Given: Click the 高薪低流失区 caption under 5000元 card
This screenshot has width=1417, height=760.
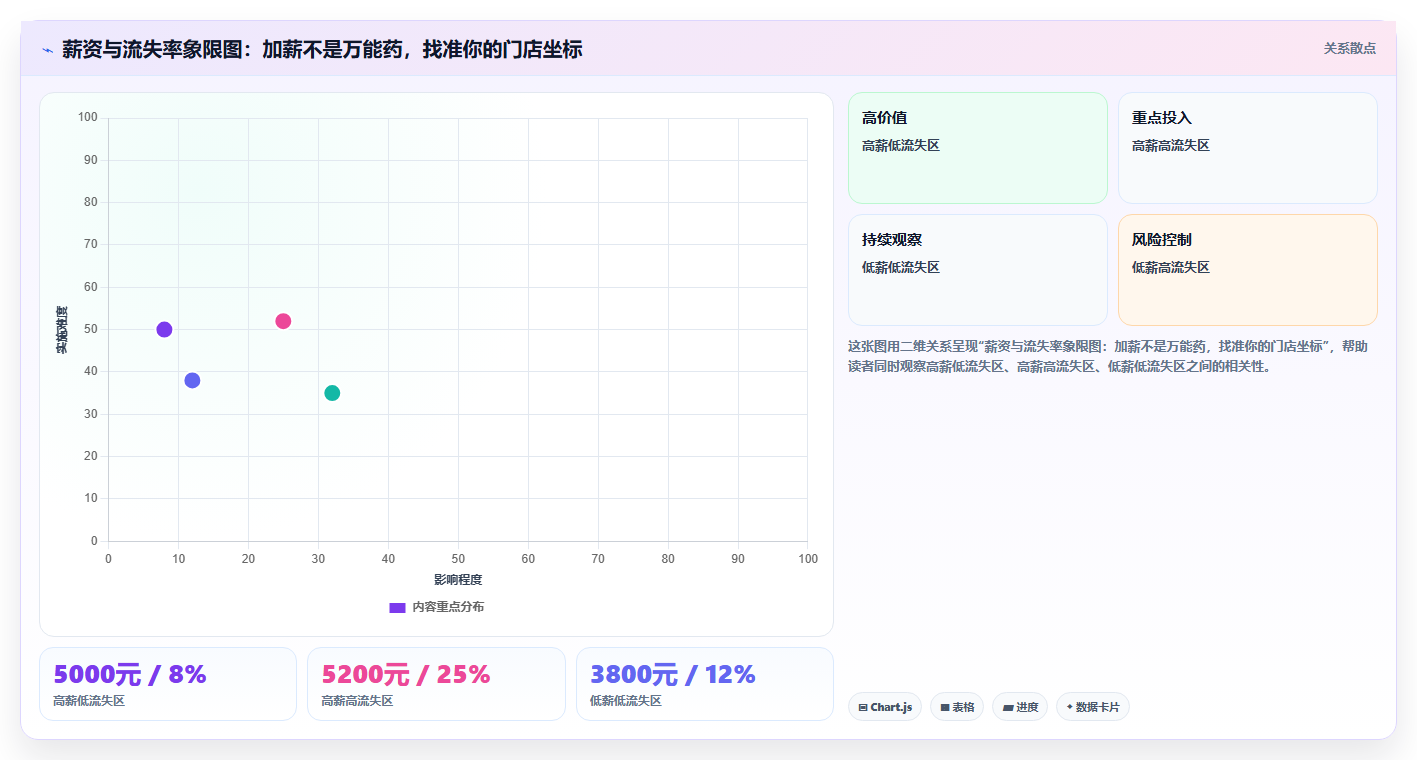Looking at the screenshot, I should click(x=89, y=701).
